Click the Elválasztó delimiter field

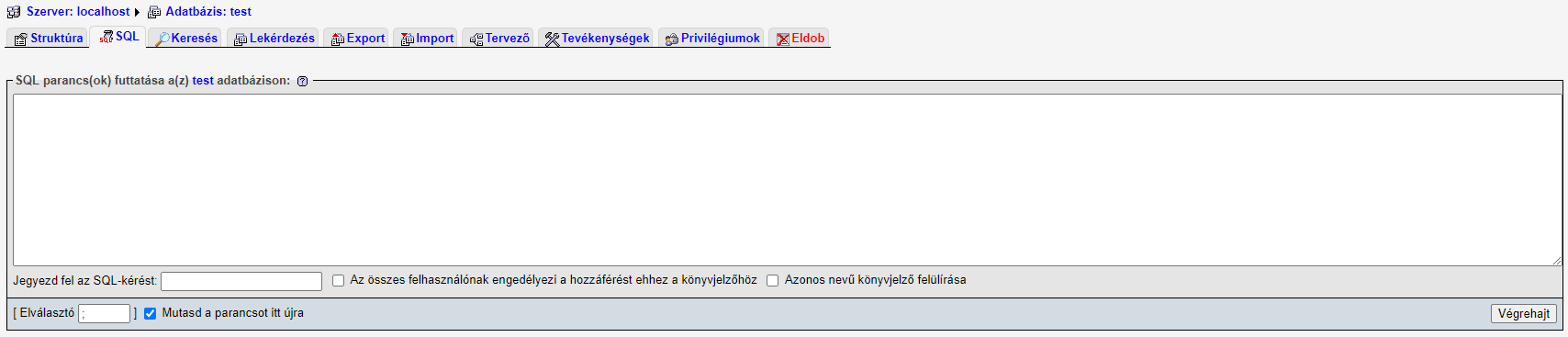(x=105, y=313)
